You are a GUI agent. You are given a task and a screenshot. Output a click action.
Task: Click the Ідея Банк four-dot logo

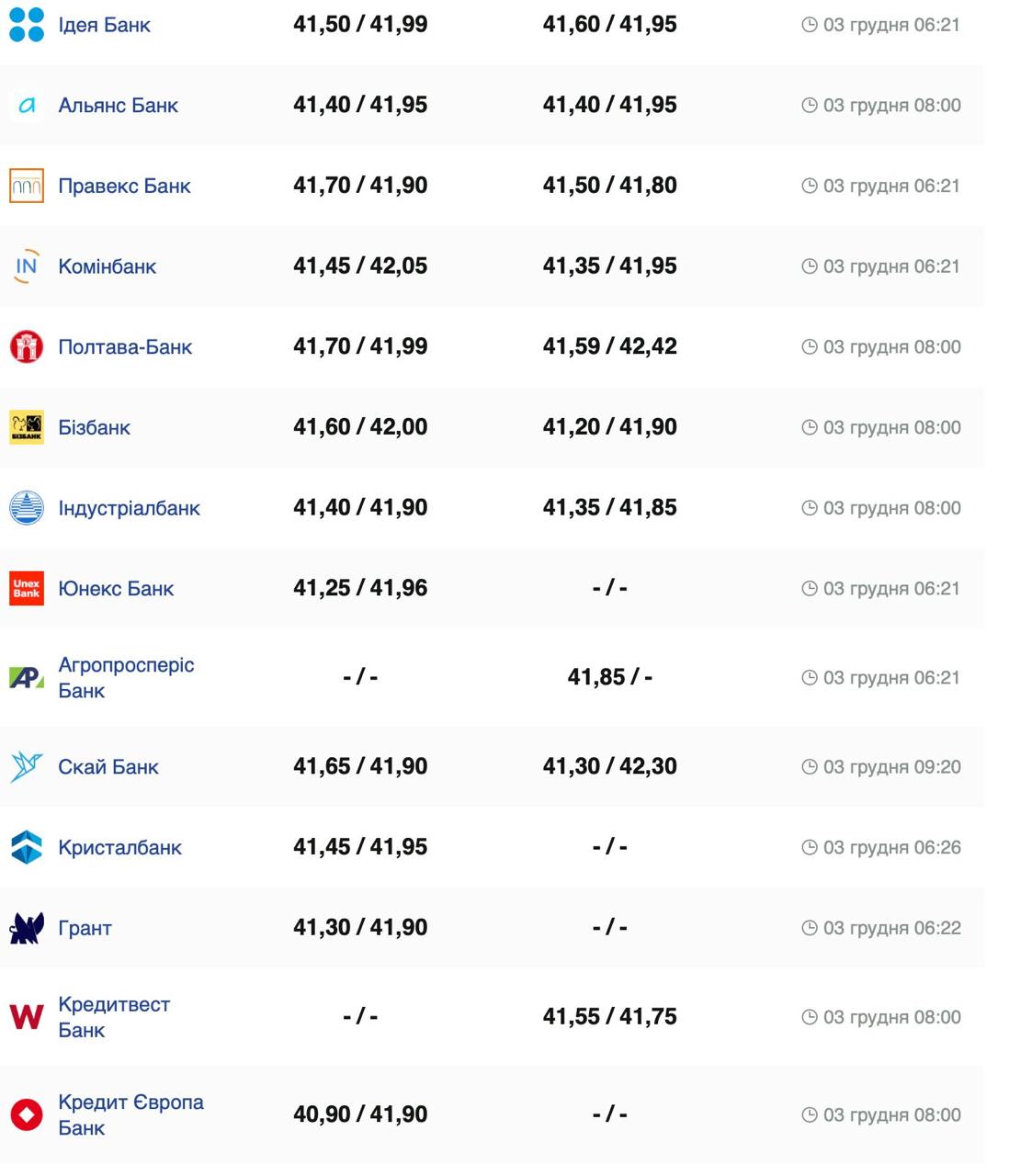point(27,25)
